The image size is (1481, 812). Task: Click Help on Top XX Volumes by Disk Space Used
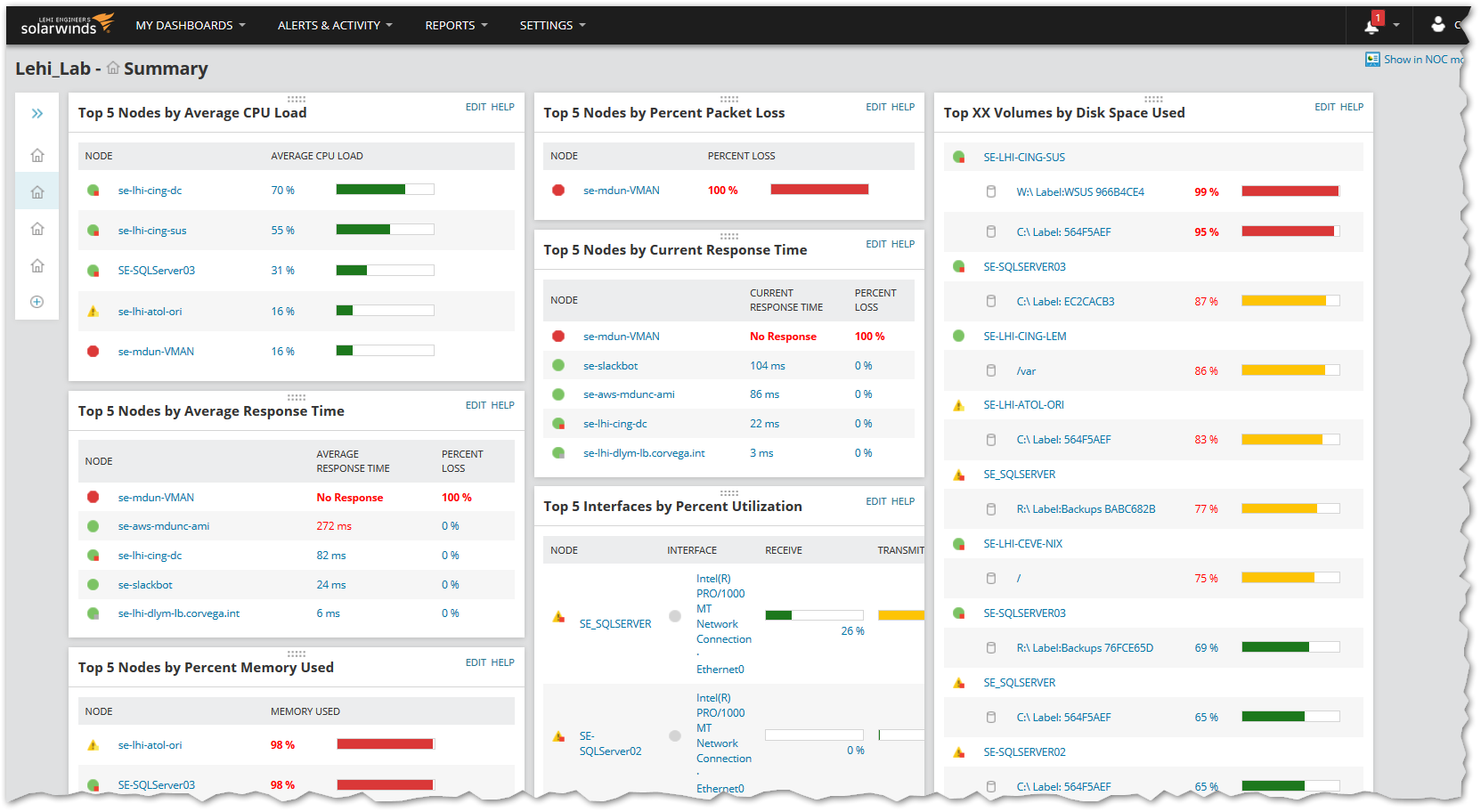pos(1352,107)
